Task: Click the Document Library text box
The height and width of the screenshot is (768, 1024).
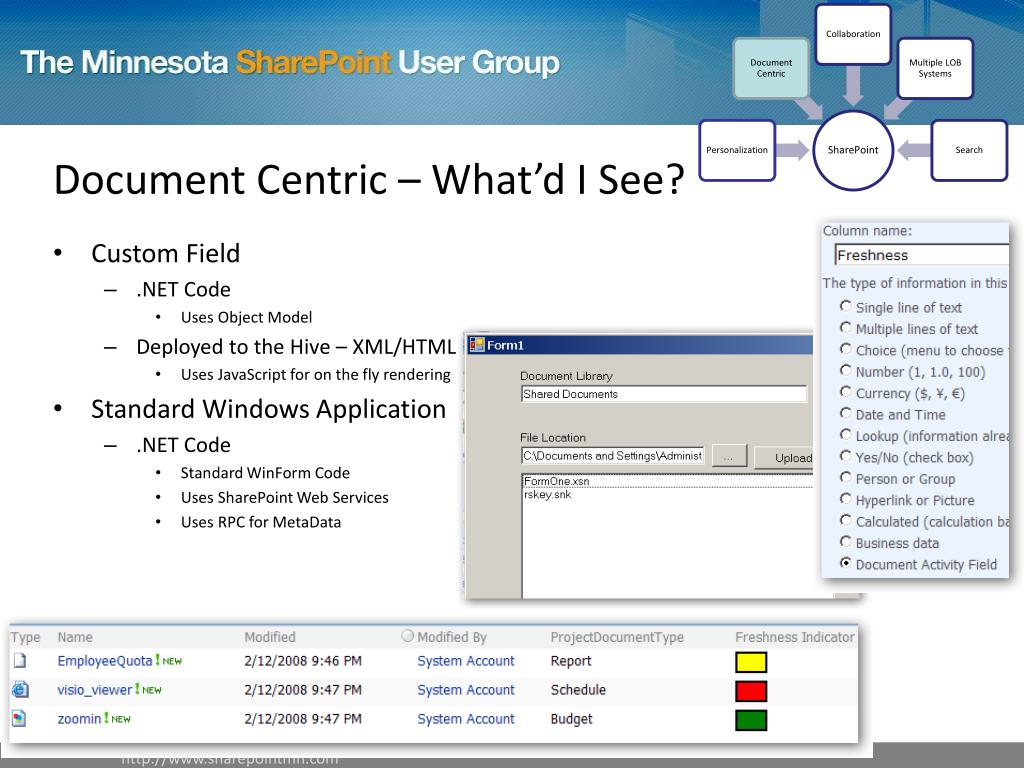Action: [664, 394]
